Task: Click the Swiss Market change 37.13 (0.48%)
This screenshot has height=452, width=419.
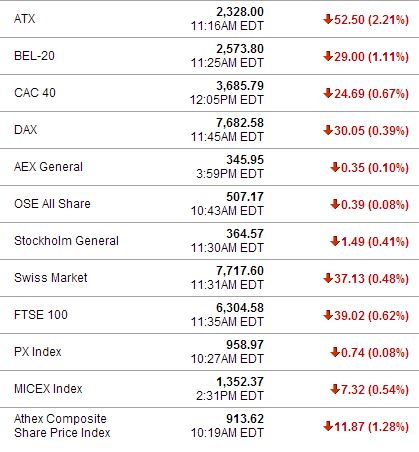Action: [371, 279]
